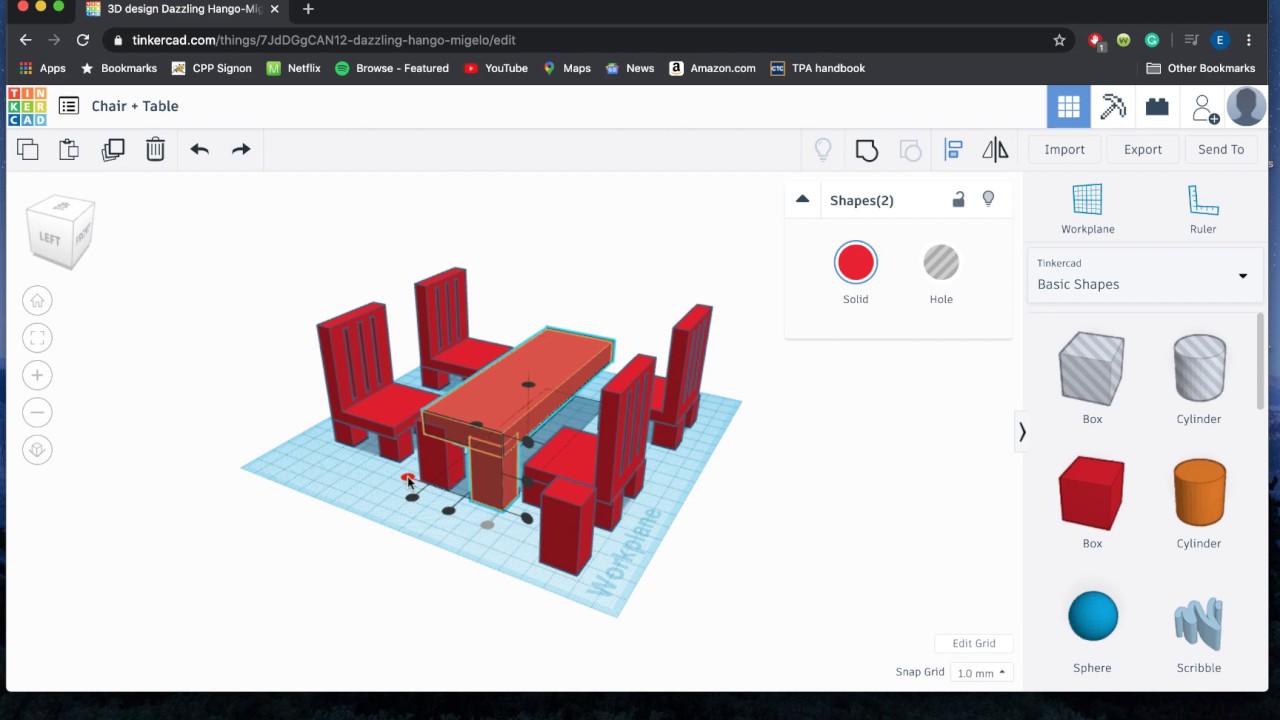The image size is (1280, 720).
Task: Click the Home view button
Action: click(x=37, y=300)
